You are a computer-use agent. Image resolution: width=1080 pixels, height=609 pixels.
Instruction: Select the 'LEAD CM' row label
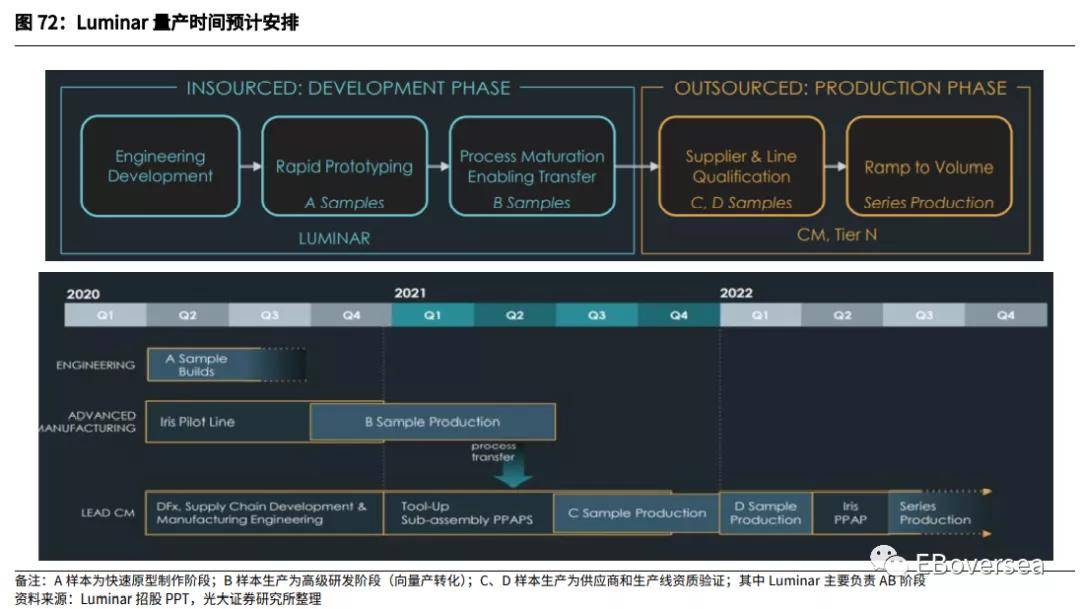(x=107, y=513)
